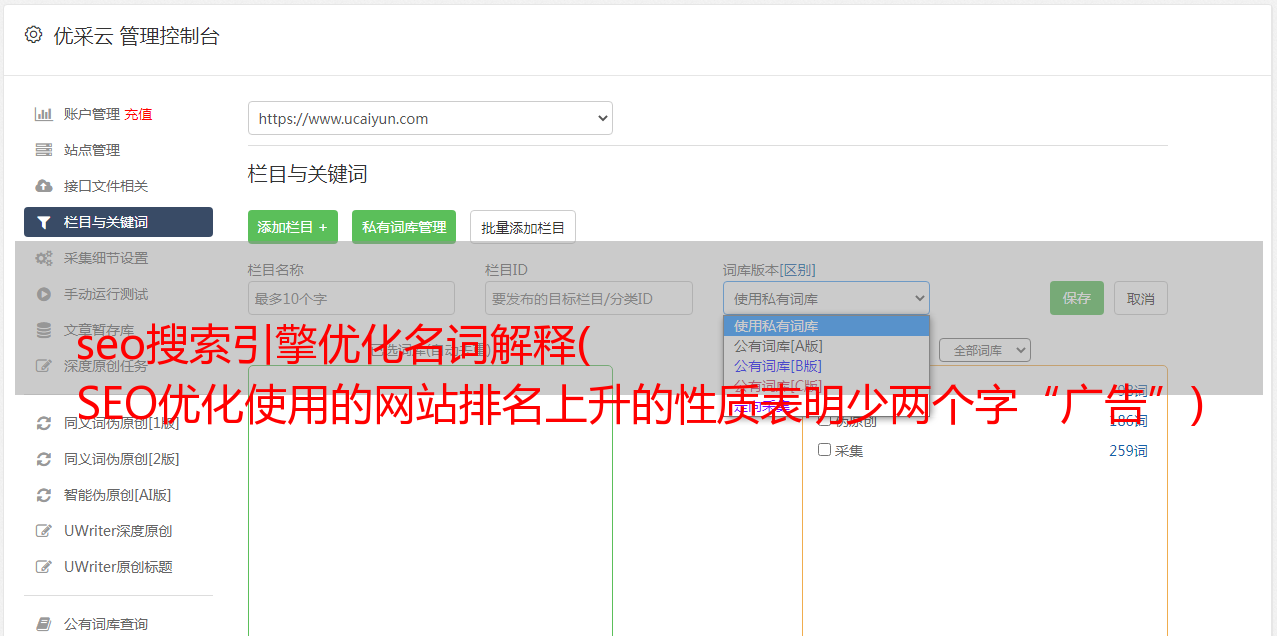Open the https://www.ucaiyun.com site dropdown
Image resolution: width=1277 pixels, height=636 pixels.
coord(430,118)
